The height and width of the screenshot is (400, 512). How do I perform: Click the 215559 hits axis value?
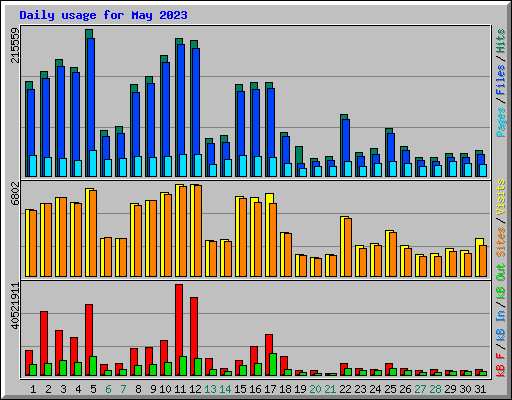15,45
